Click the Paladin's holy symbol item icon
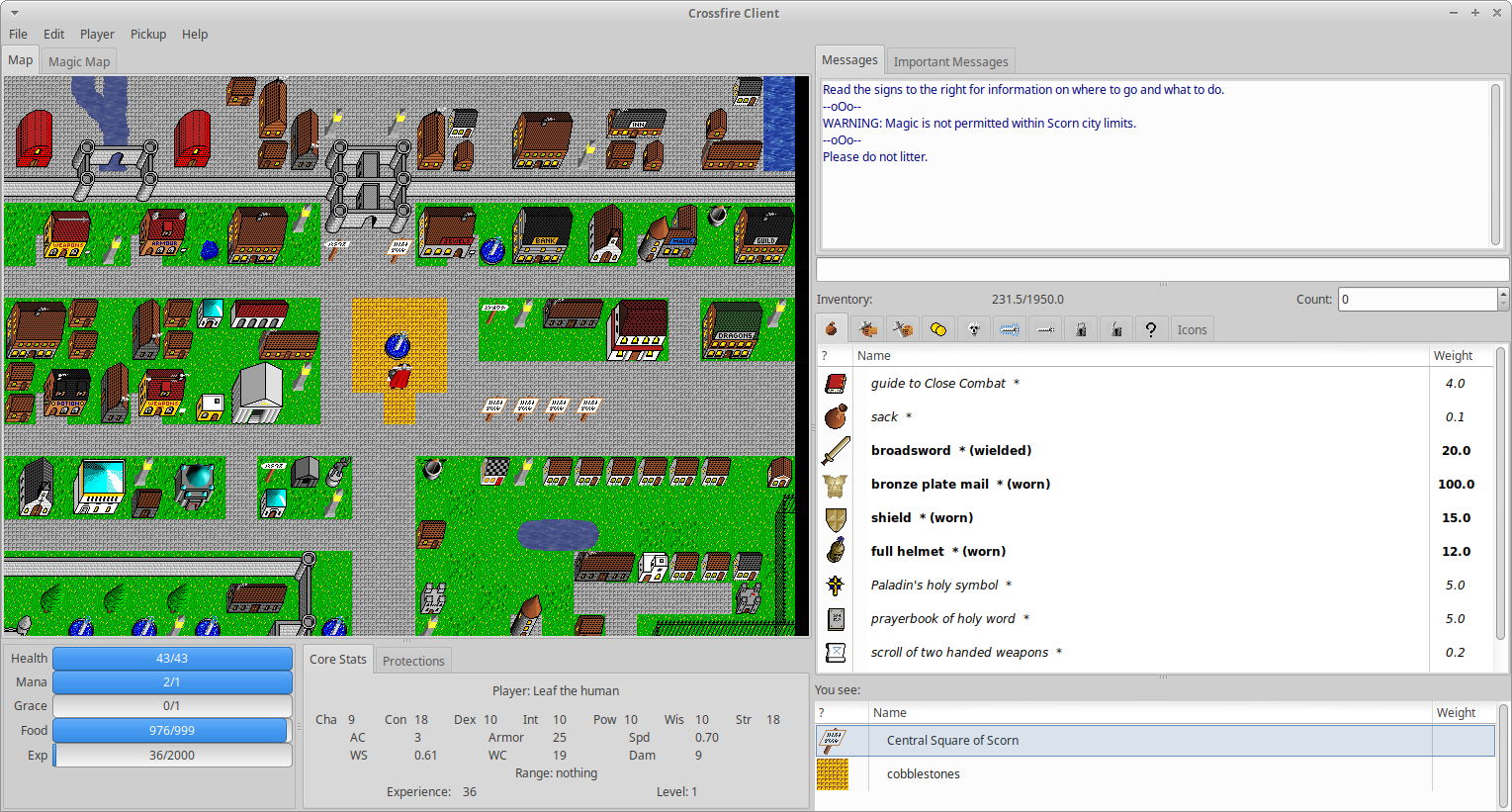 [836, 585]
